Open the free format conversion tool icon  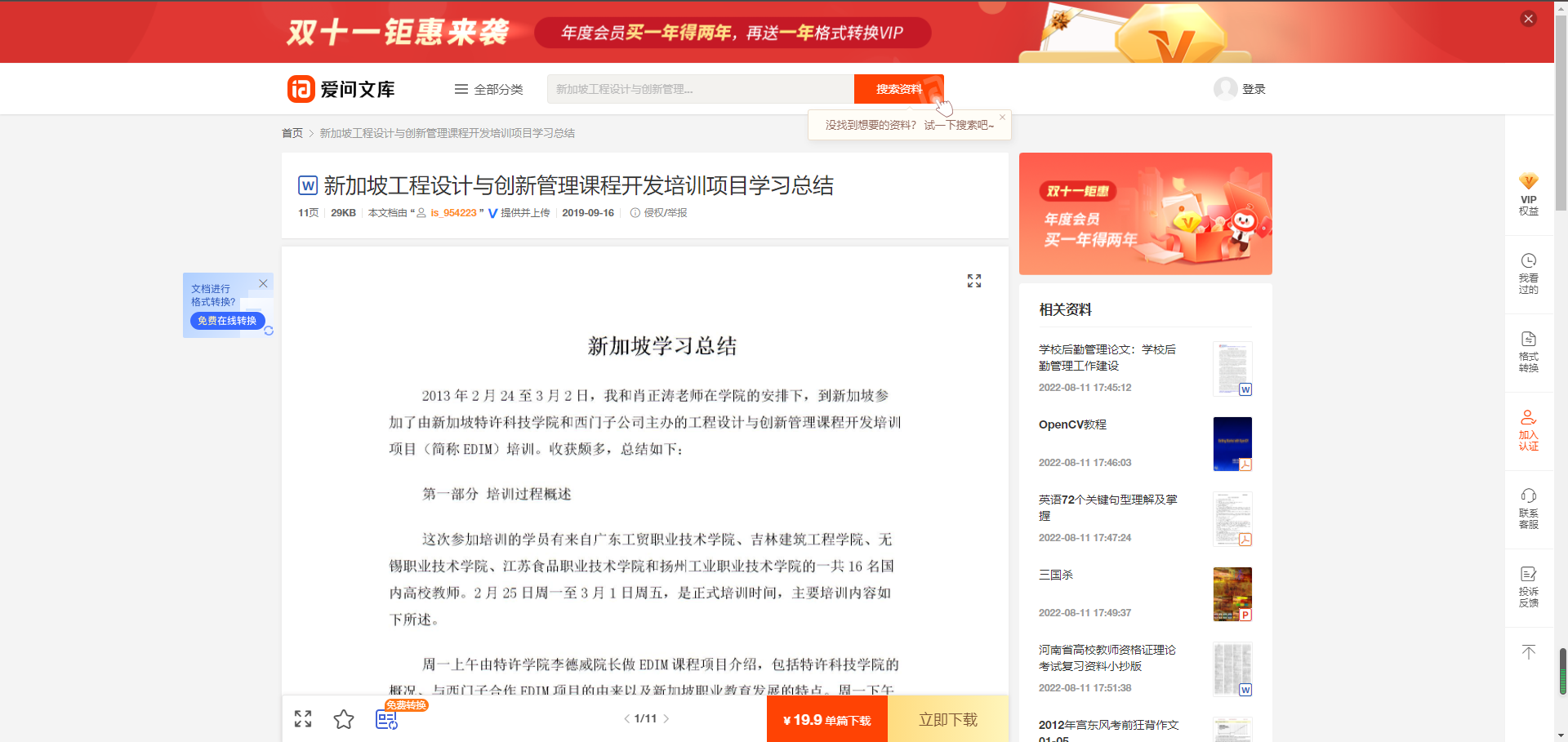[x=386, y=719]
